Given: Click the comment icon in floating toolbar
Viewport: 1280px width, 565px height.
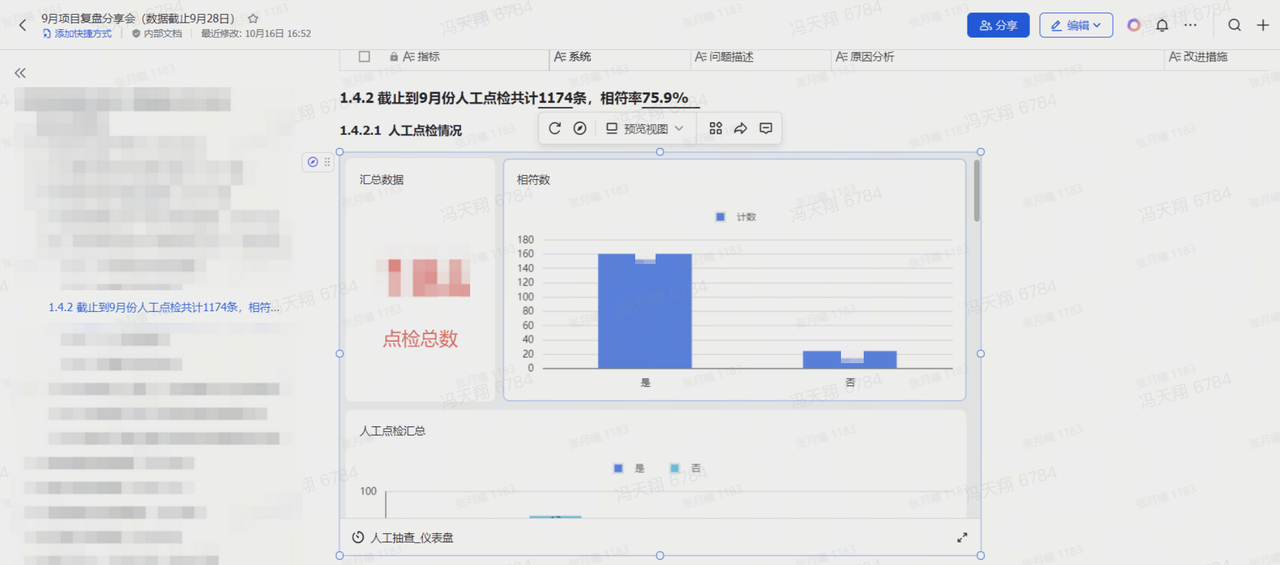Looking at the screenshot, I should click(x=766, y=128).
